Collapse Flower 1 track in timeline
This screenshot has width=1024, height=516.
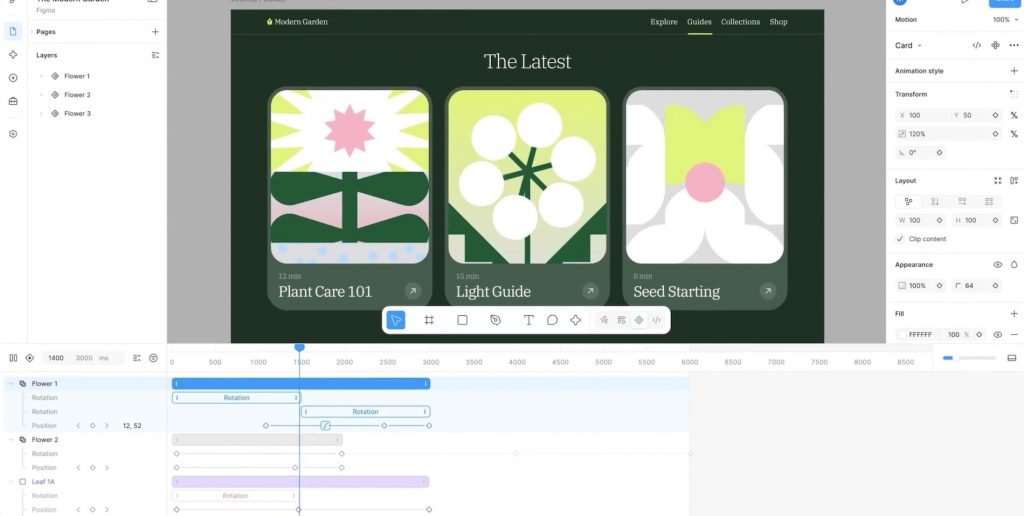point(10,383)
